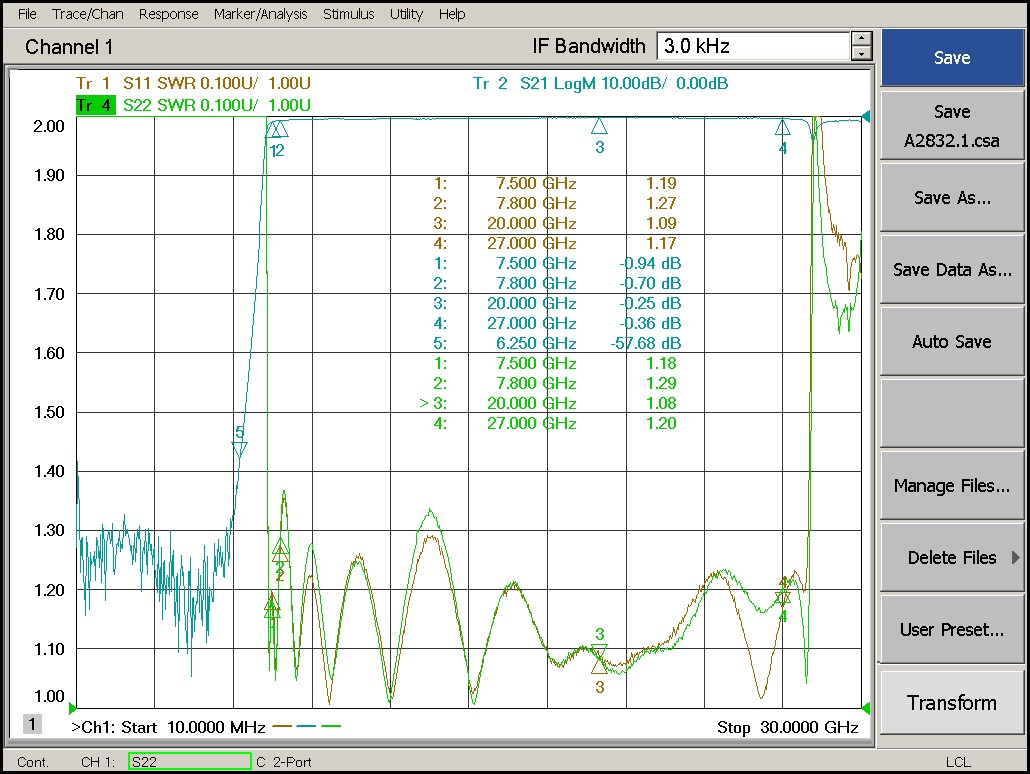Click the S11 marker 4 readout 1.17

[x=661, y=243]
